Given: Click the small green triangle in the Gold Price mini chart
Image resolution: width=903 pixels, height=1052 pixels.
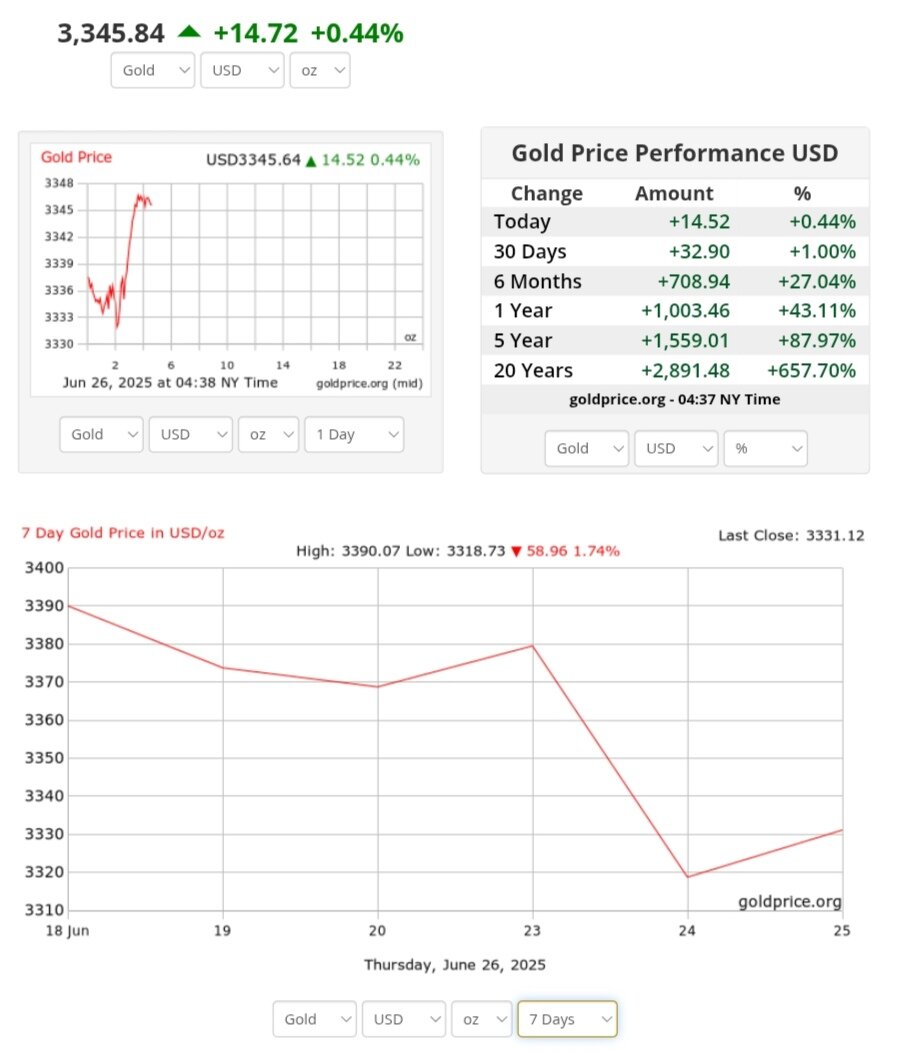Looking at the screenshot, I should [x=311, y=160].
